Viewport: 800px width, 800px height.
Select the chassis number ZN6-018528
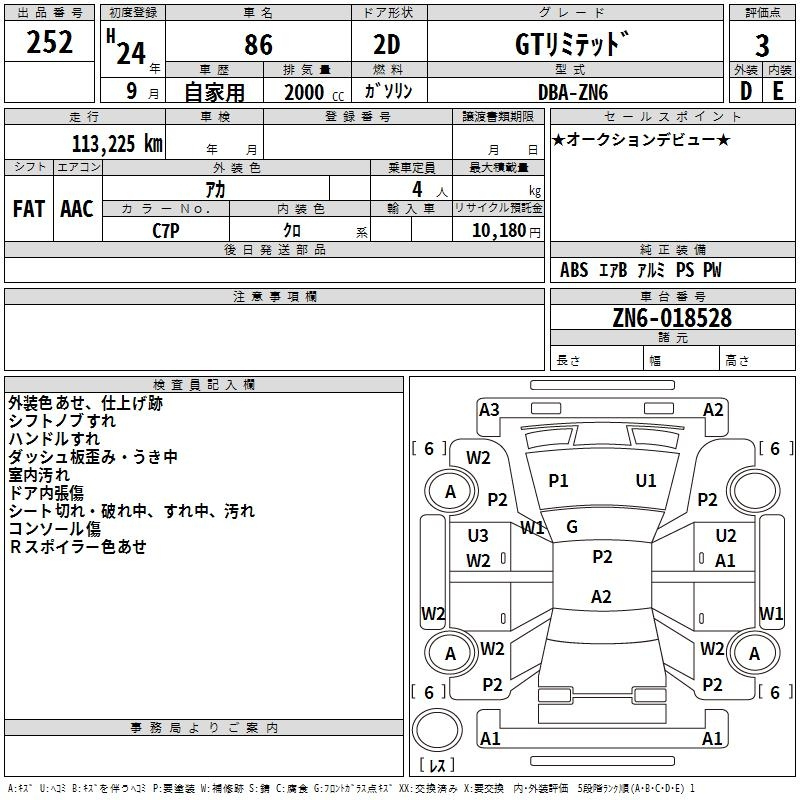tap(672, 318)
